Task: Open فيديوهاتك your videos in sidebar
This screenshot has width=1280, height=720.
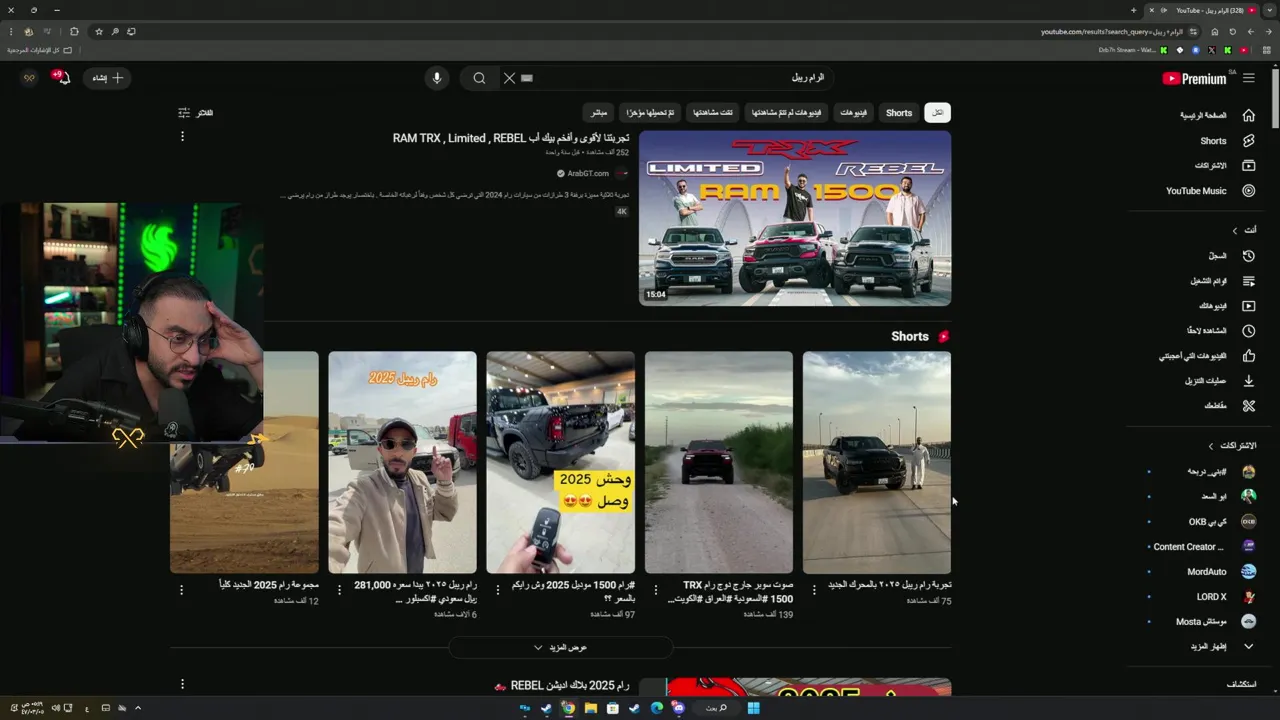Action: 1226,306
